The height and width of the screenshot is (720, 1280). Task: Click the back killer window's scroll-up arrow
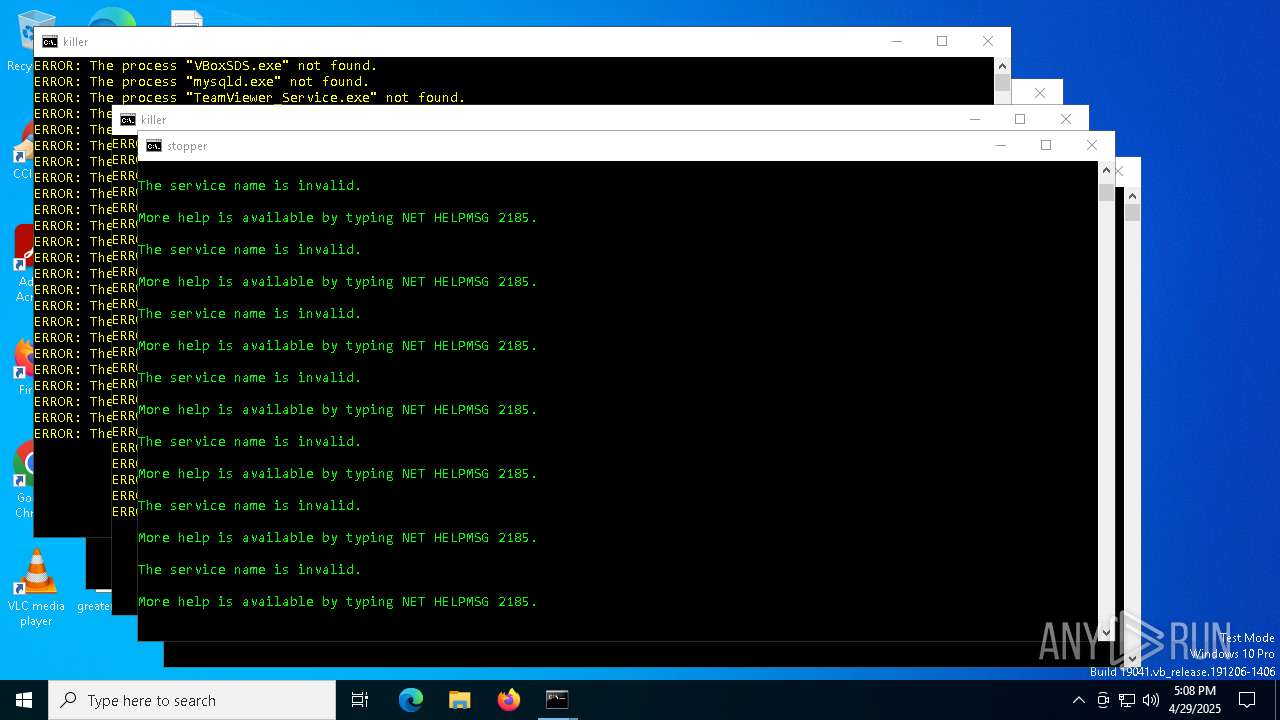(1002, 65)
